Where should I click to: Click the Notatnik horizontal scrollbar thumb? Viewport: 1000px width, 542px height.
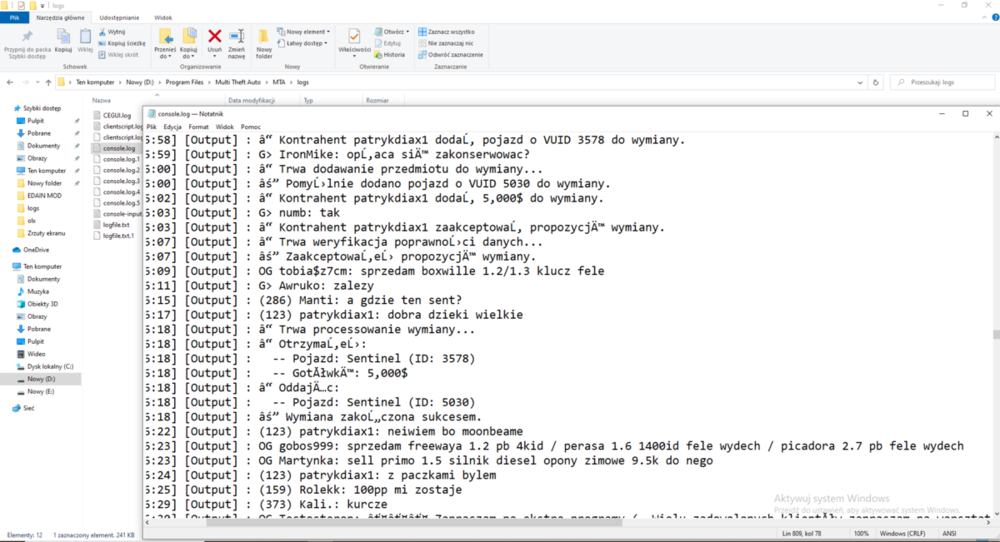pos(415,522)
